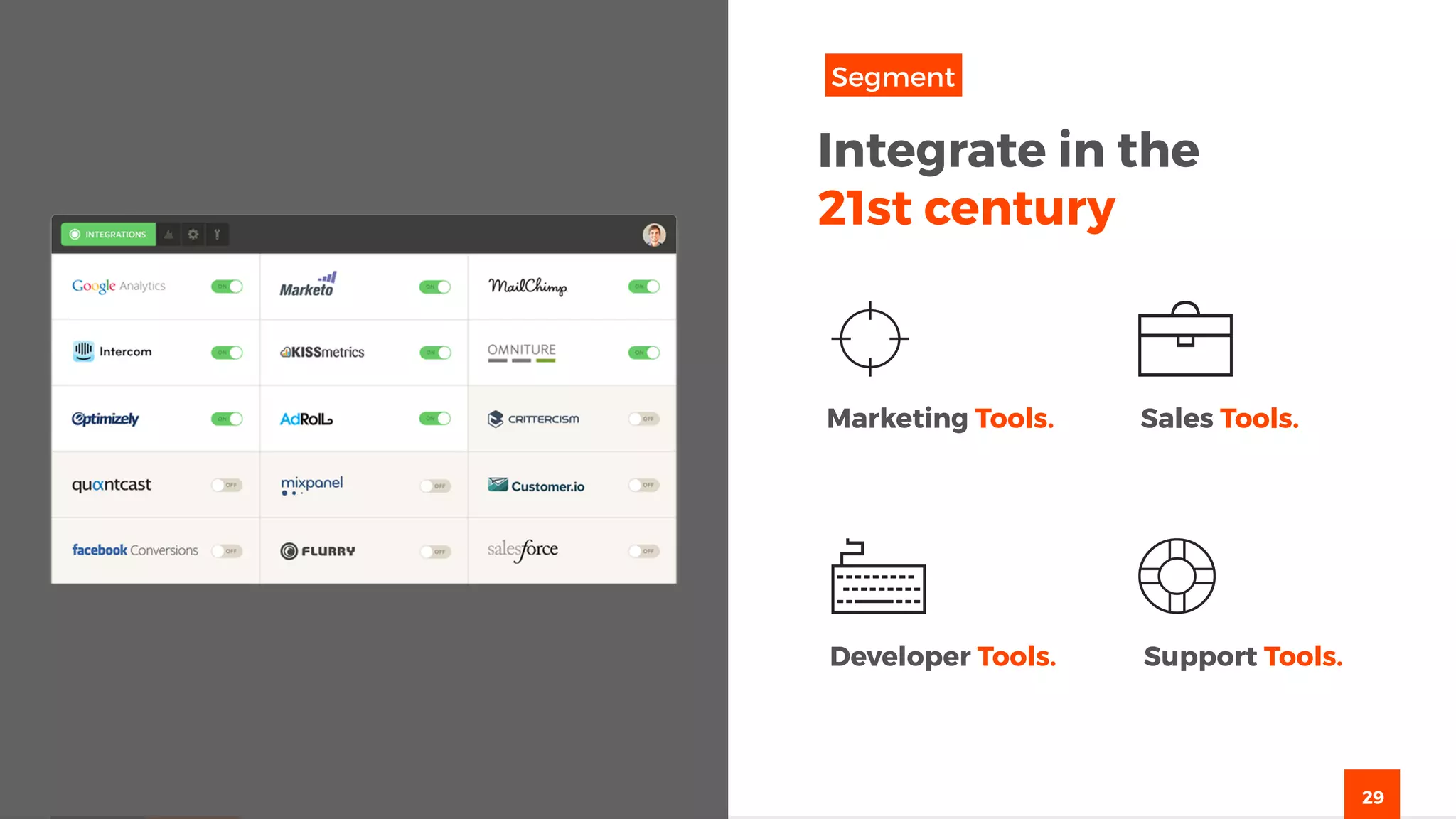
Task: Enable the Facebook Conversions toggle
Action: (x=227, y=551)
